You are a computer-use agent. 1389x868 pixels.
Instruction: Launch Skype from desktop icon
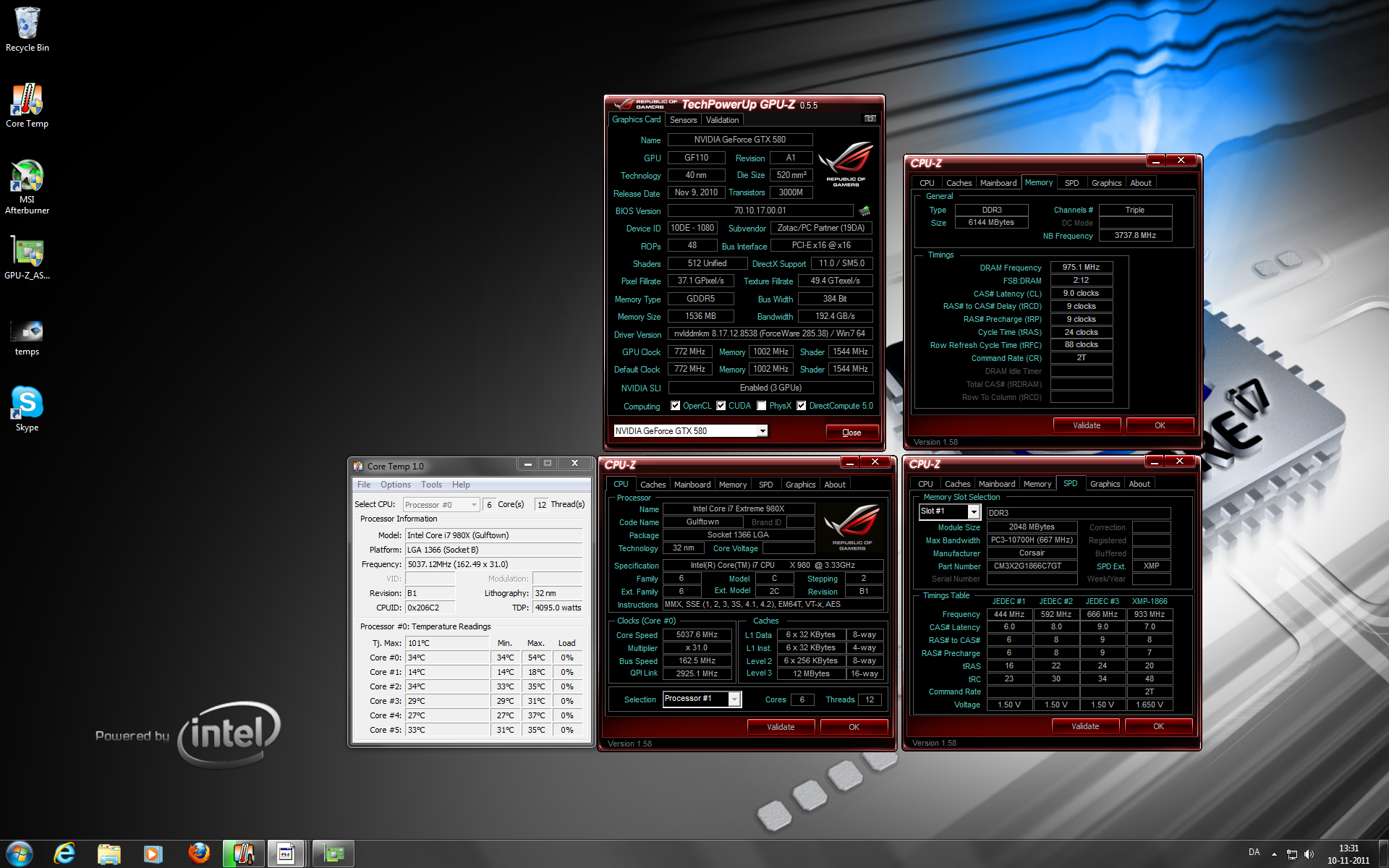[x=27, y=409]
